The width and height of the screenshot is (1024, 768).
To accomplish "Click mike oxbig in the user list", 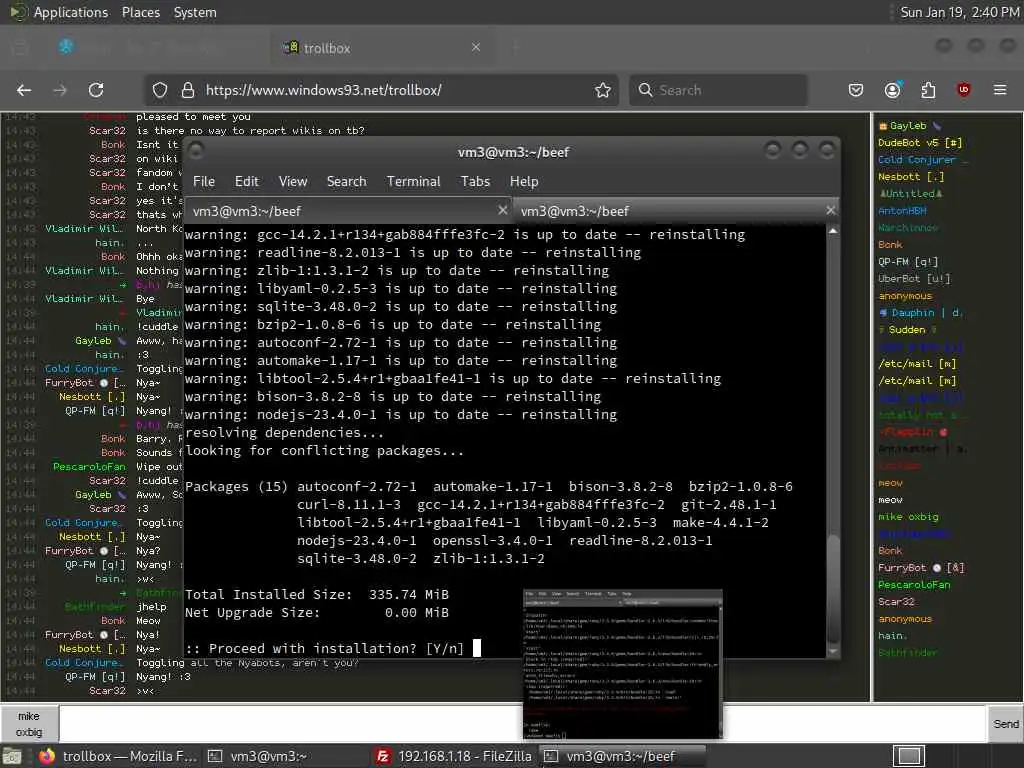I will click(908, 517).
